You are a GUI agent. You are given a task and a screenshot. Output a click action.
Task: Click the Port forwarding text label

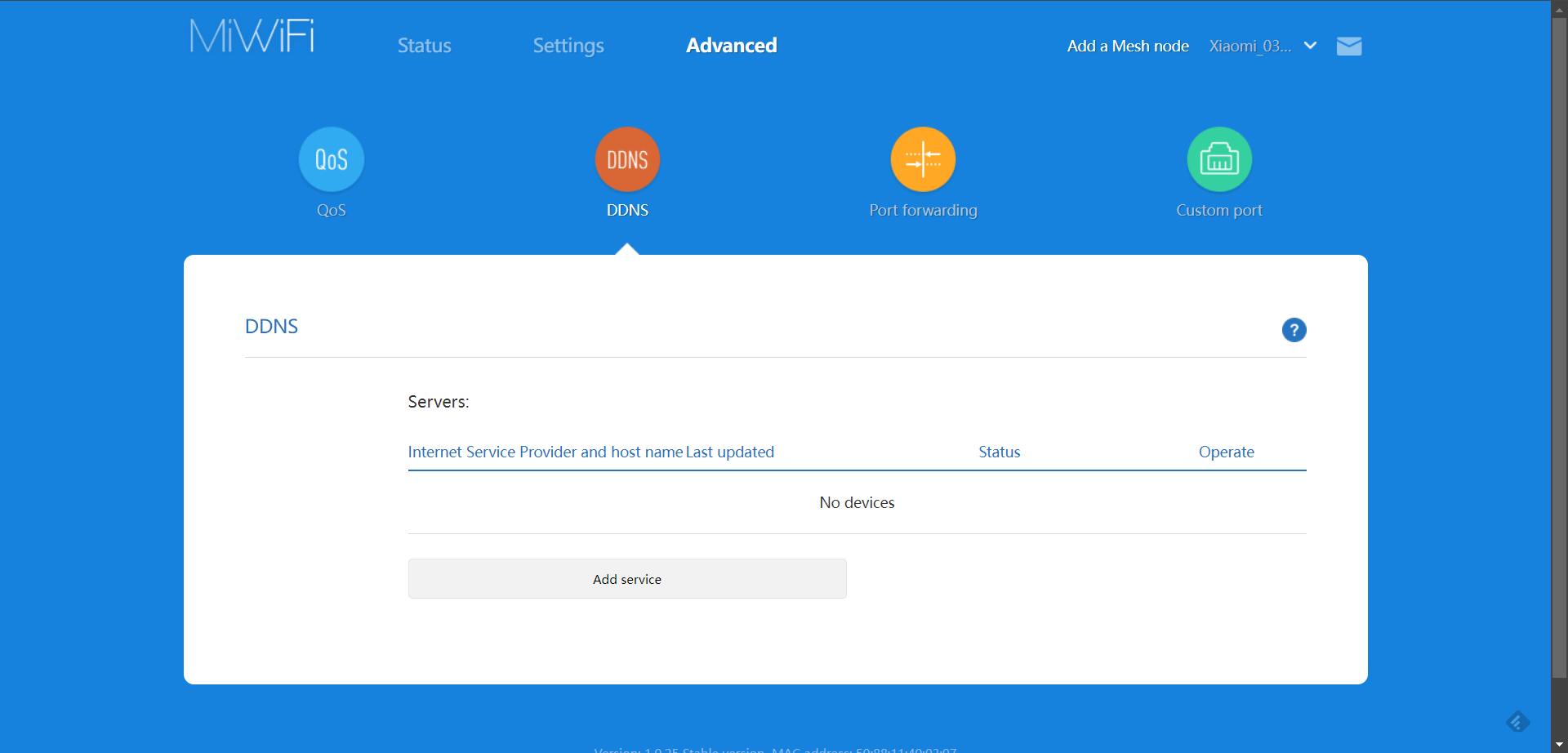923,211
